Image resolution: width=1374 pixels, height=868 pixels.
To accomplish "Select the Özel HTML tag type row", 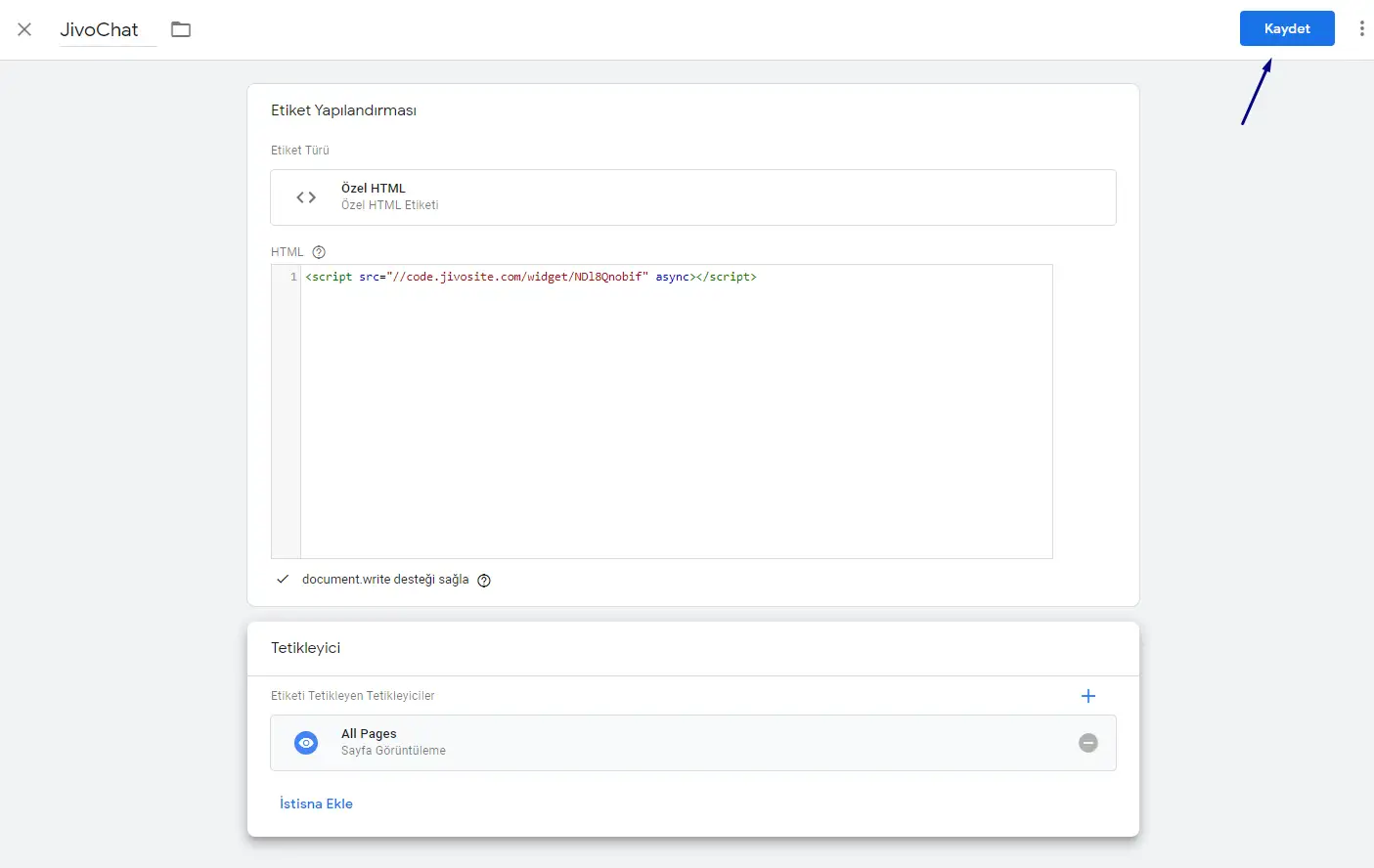I will click(692, 197).
